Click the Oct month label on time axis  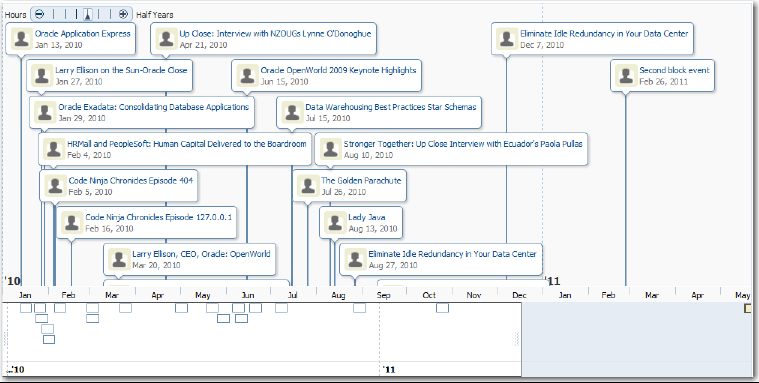coord(429,295)
